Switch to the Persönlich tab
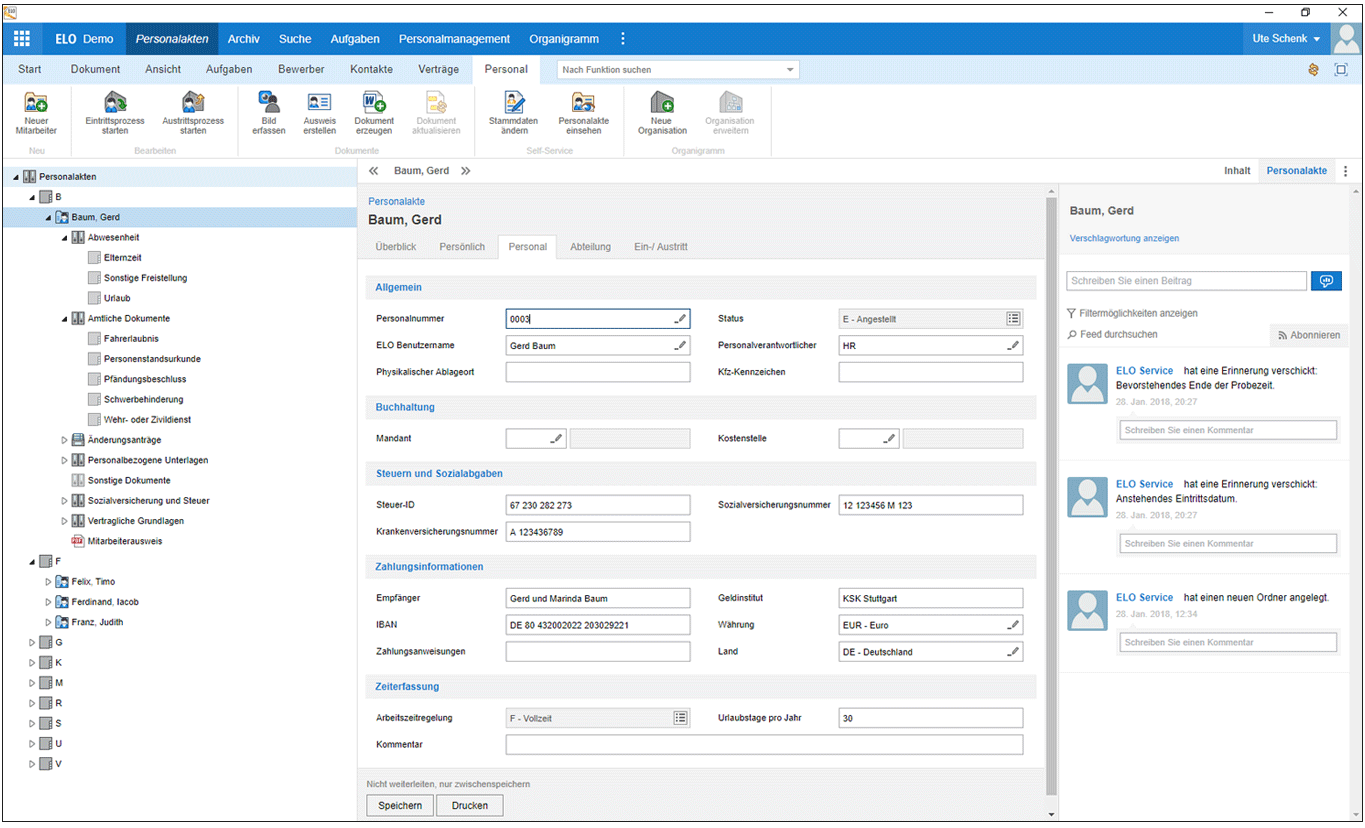Image resolution: width=1365 pixels, height=828 pixels. (464, 246)
